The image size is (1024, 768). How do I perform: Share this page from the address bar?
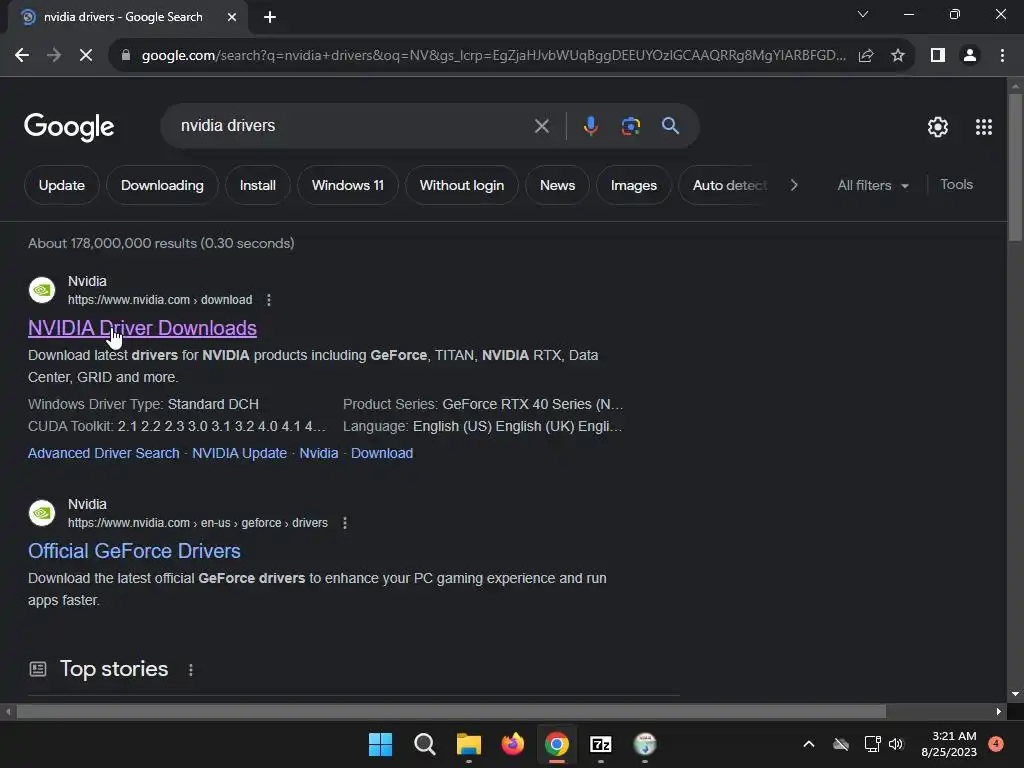866,56
